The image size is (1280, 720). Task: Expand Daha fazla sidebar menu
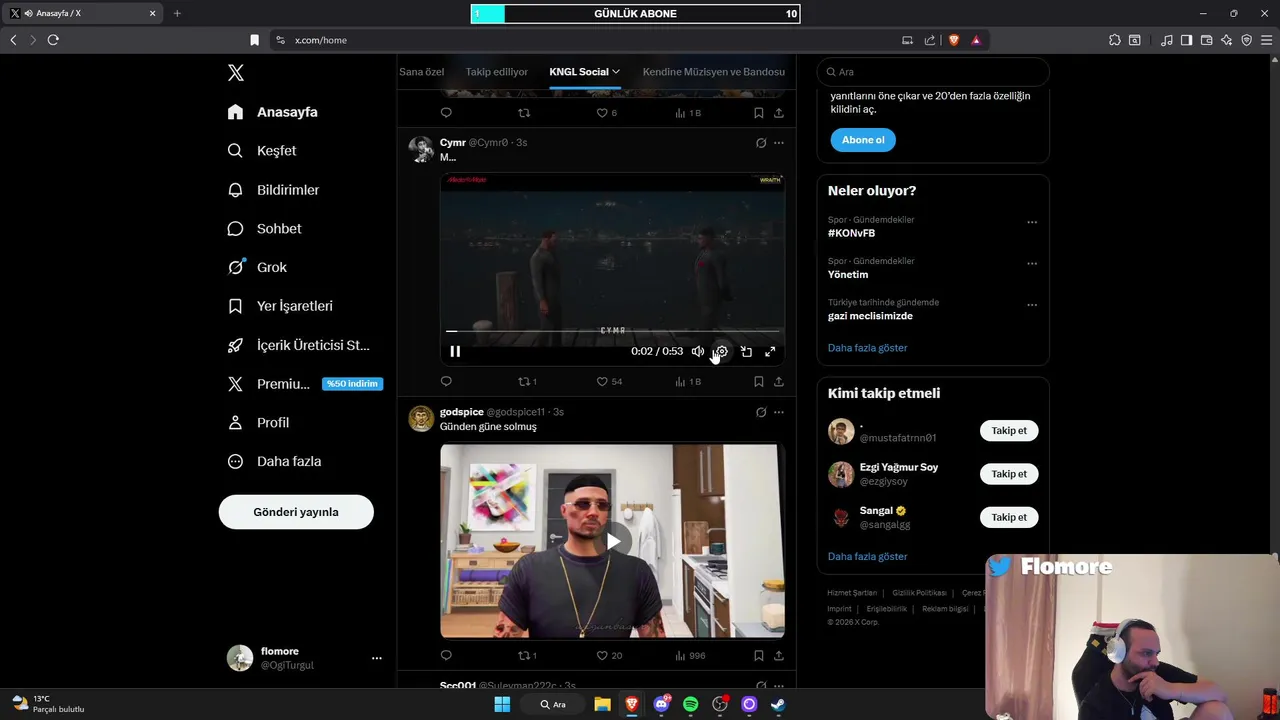[274, 462]
